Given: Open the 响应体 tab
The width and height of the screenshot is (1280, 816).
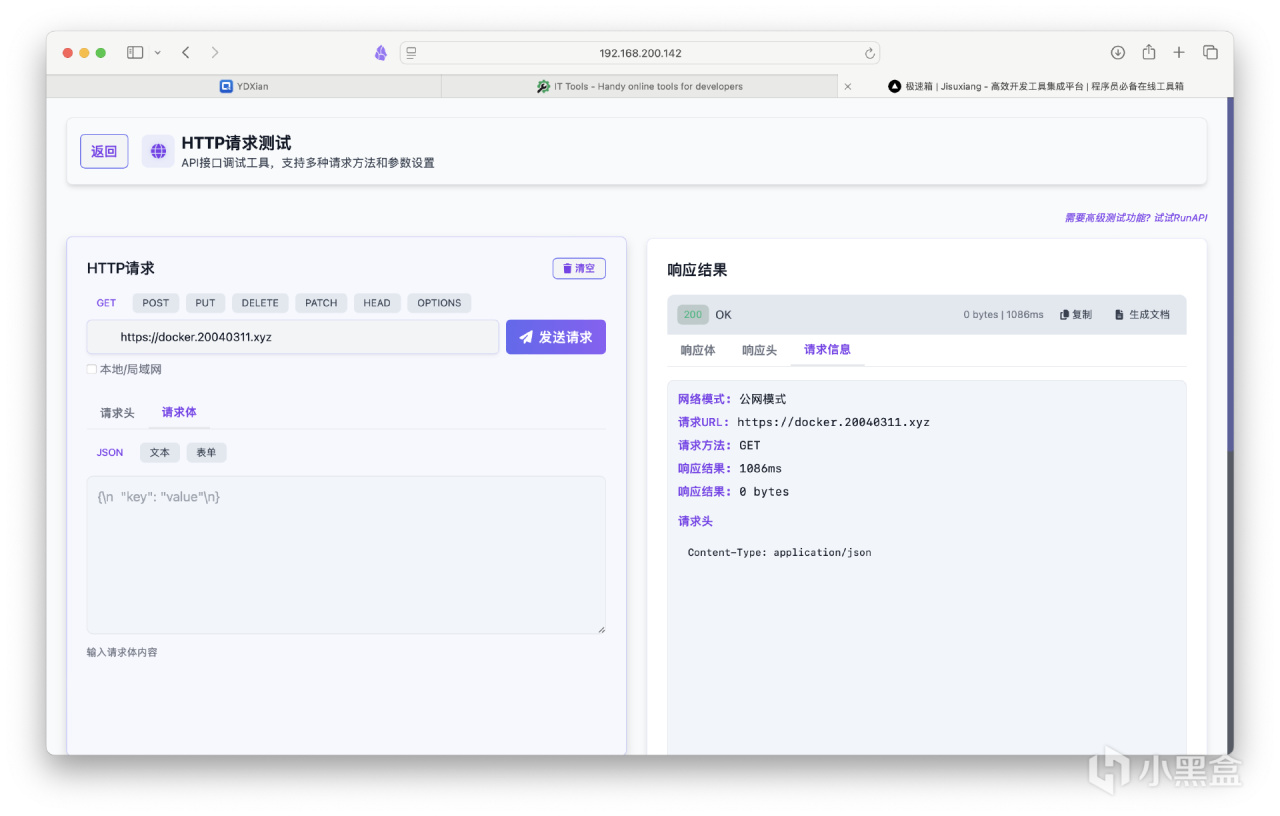Looking at the screenshot, I should click(698, 350).
